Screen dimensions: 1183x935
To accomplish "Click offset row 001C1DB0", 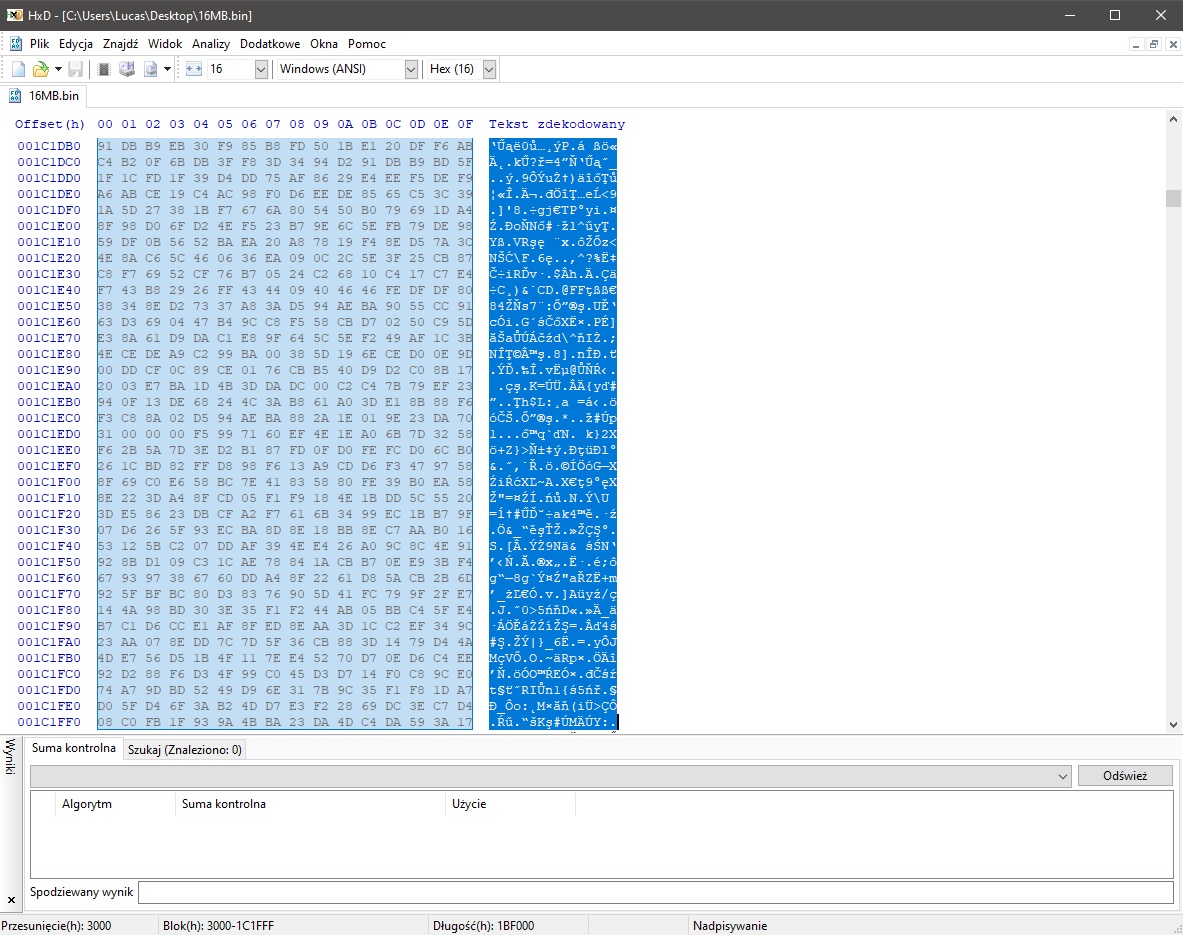I will (x=49, y=146).
